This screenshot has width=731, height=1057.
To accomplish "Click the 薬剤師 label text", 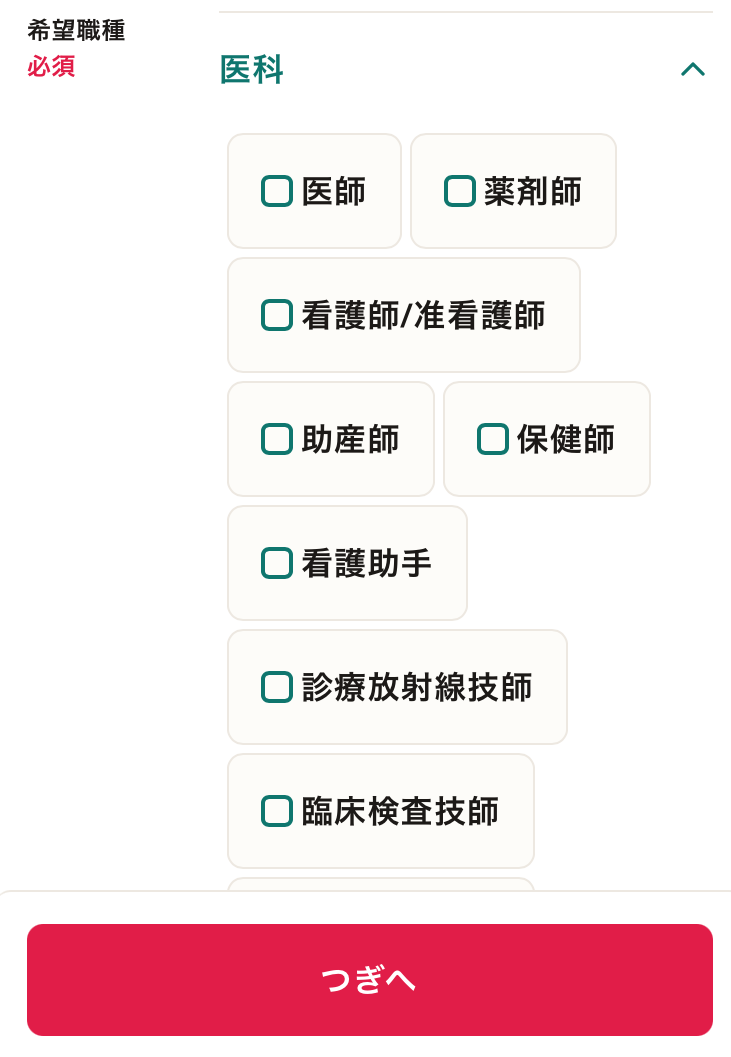I will pos(533,191).
